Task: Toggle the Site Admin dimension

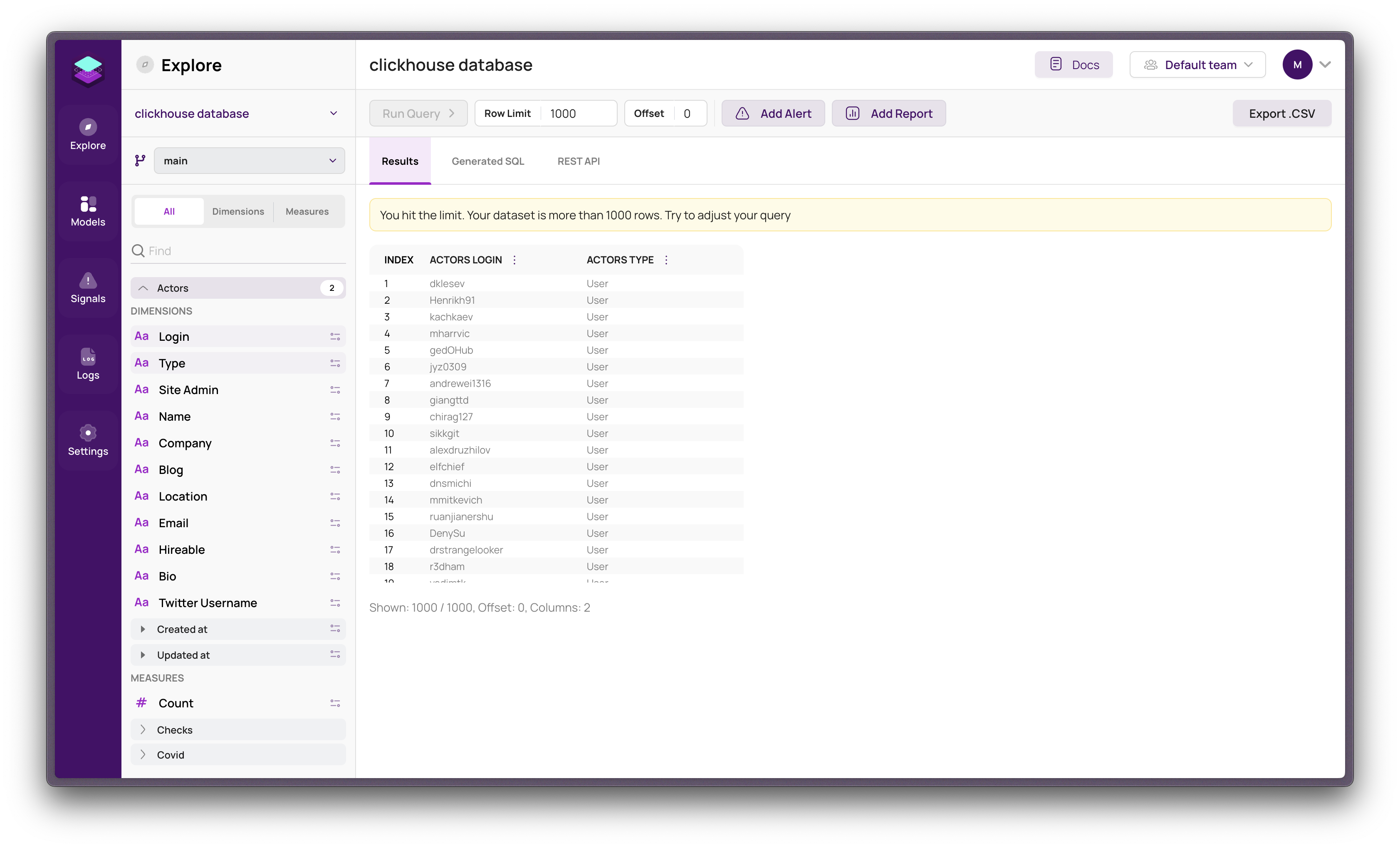Action: click(238, 390)
